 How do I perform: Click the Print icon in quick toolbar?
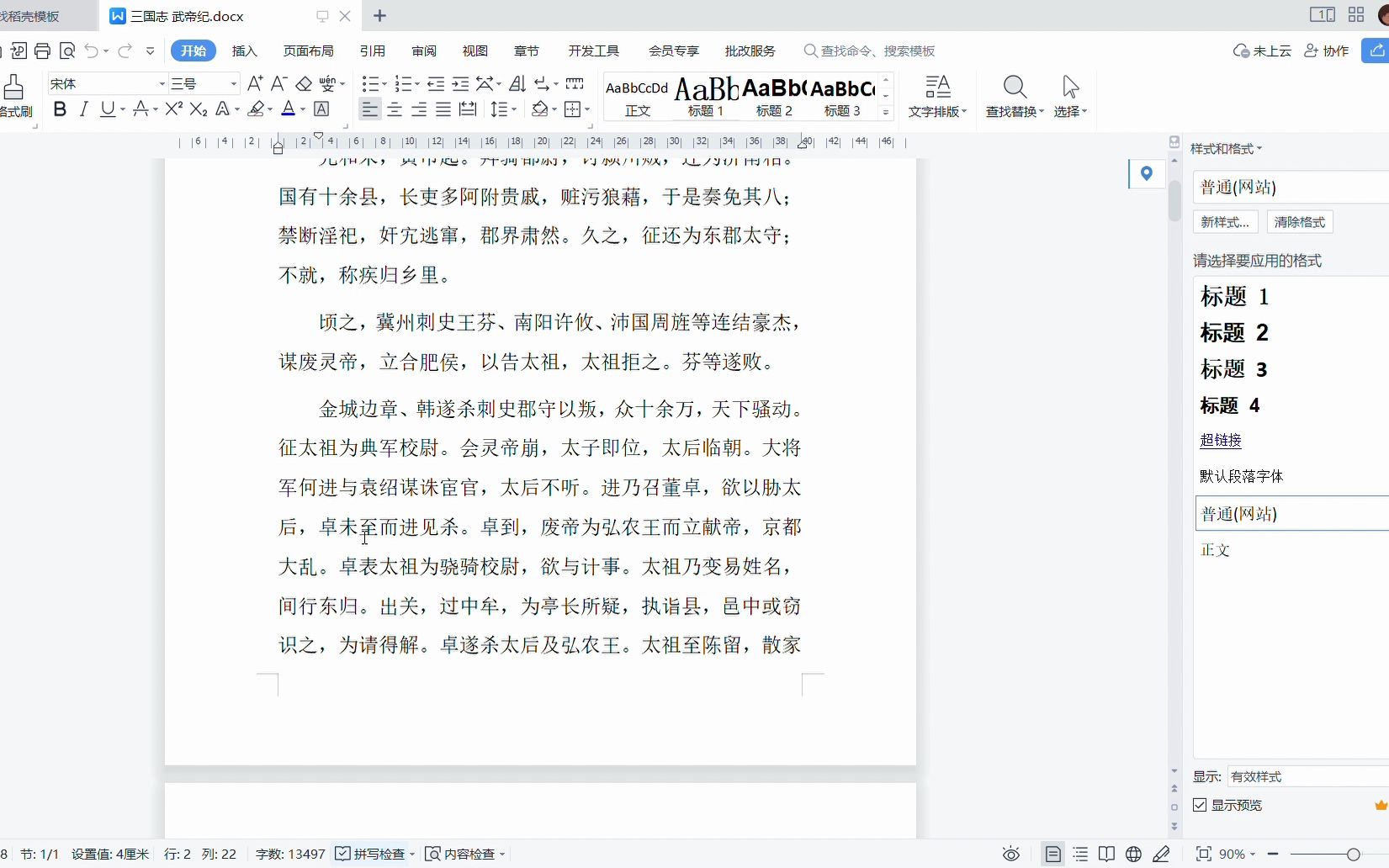pos(42,50)
